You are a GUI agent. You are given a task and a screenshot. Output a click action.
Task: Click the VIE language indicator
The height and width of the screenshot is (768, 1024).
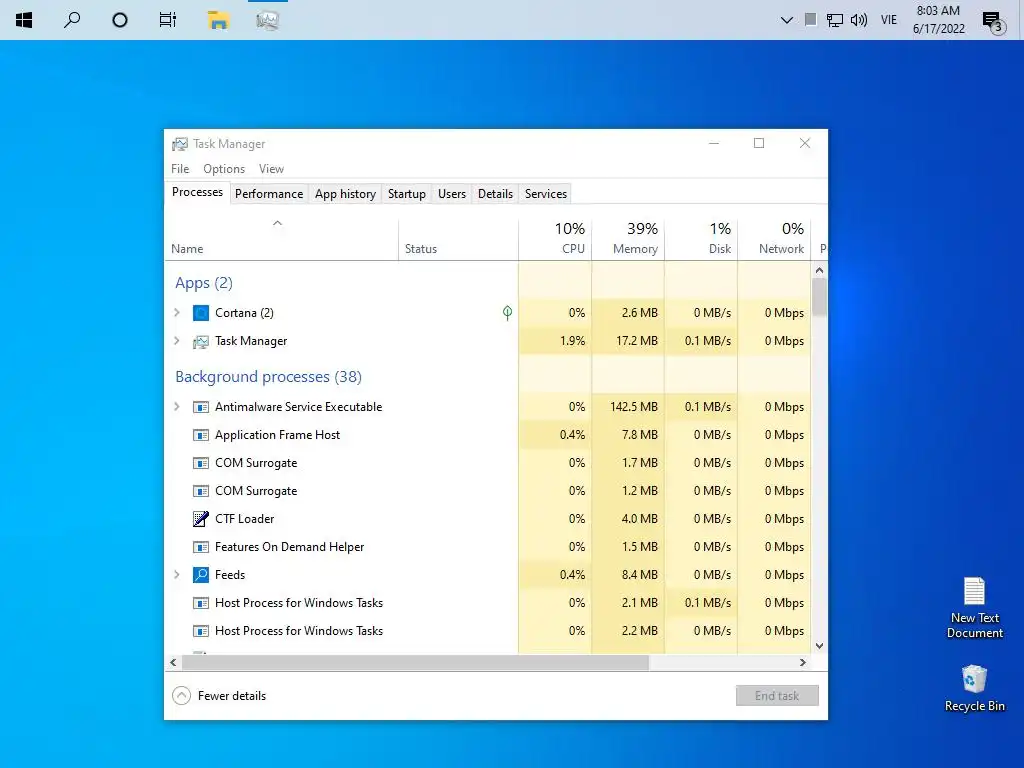(889, 20)
